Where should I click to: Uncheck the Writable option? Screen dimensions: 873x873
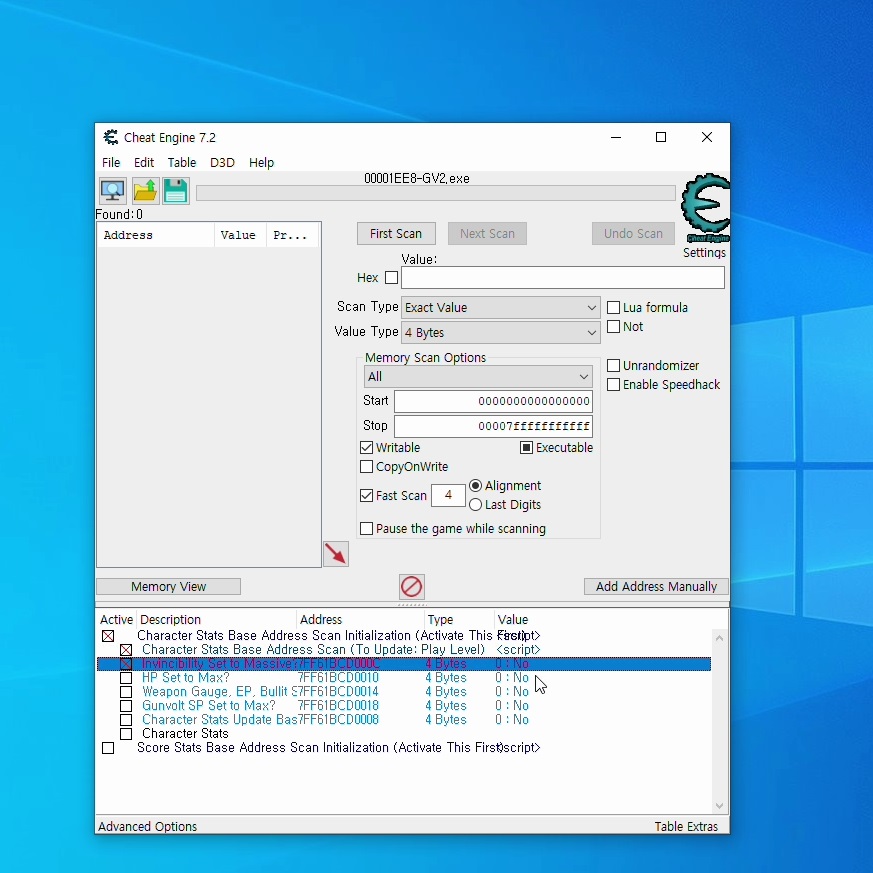pos(366,448)
